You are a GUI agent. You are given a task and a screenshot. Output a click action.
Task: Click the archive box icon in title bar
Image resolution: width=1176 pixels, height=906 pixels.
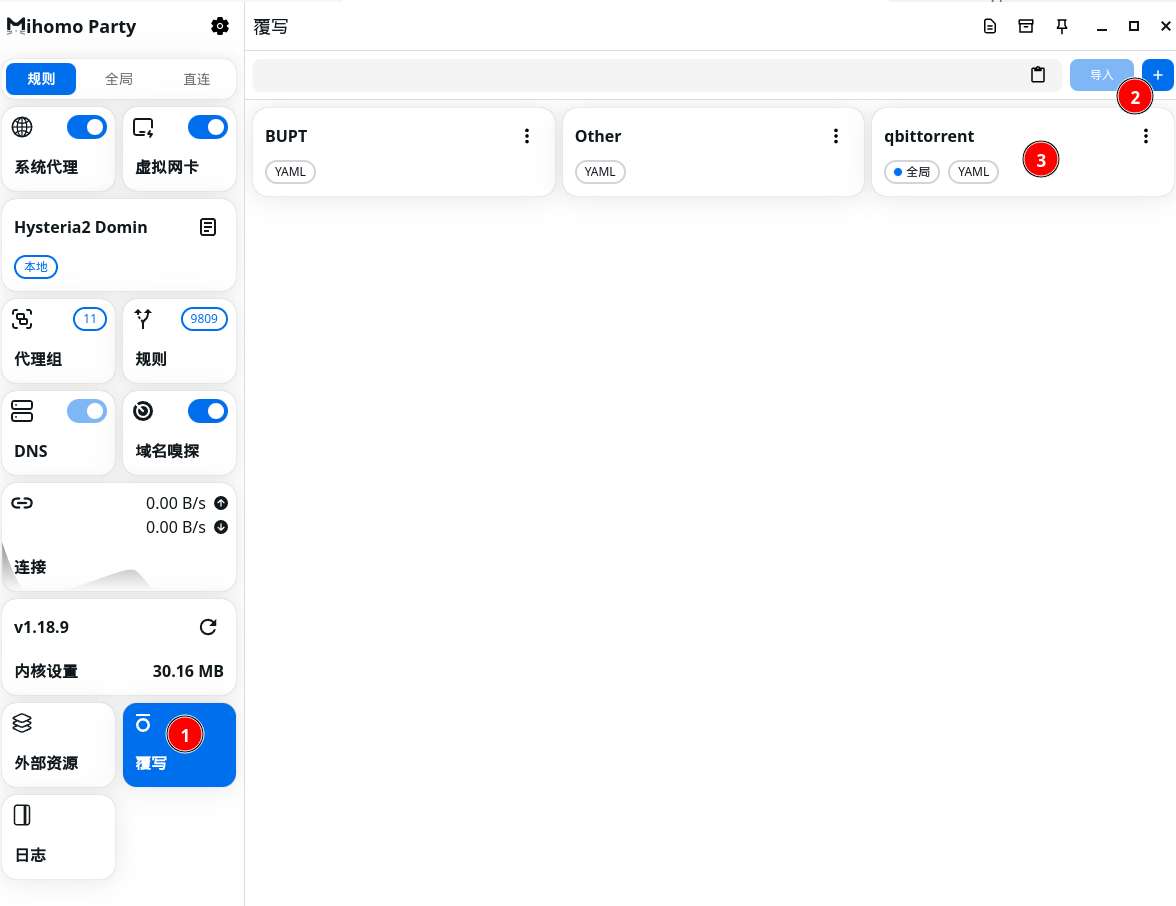(1026, 27)
